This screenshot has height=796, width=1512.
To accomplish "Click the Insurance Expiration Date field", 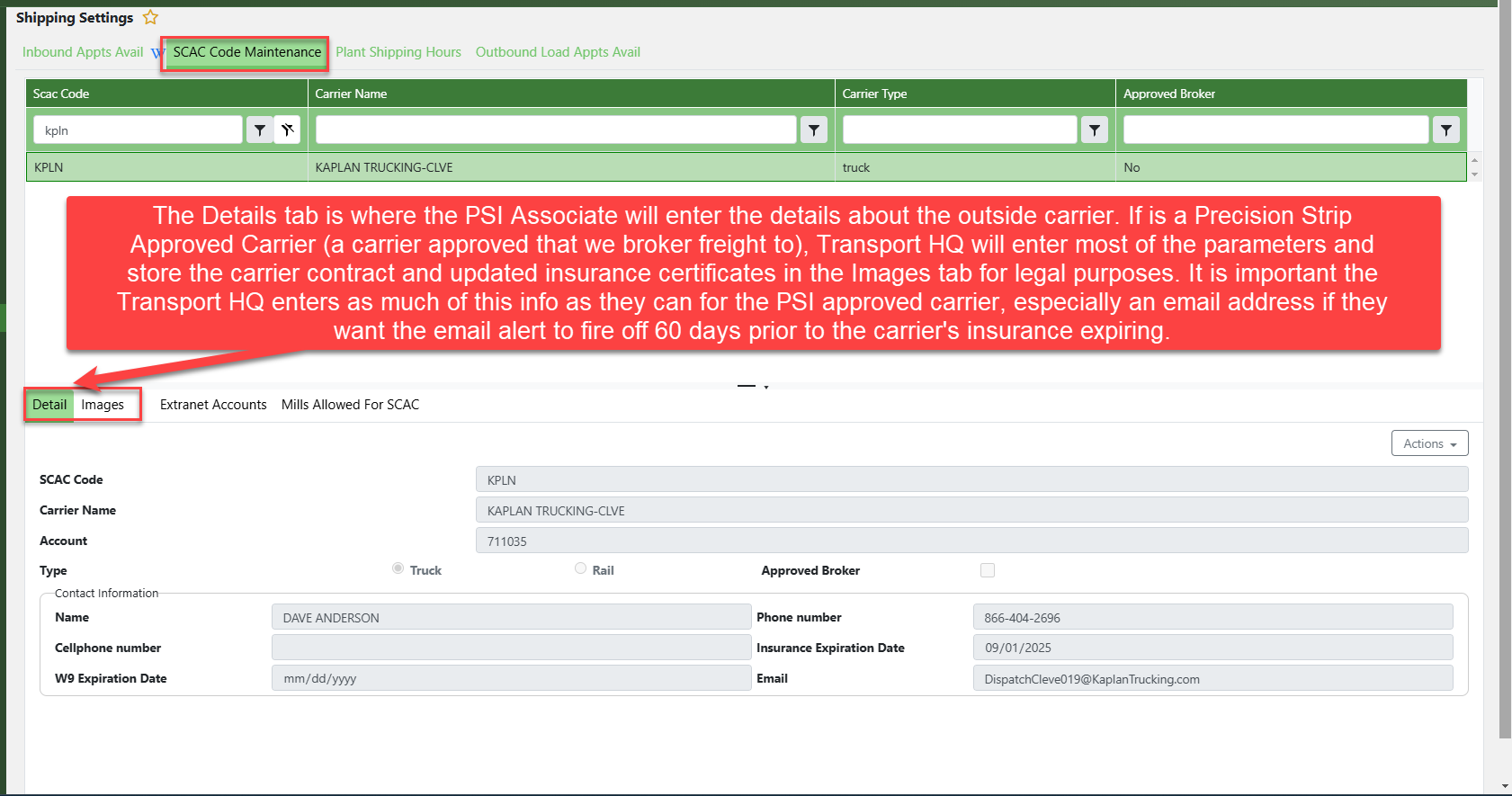I will click(x=1212, y=648).
